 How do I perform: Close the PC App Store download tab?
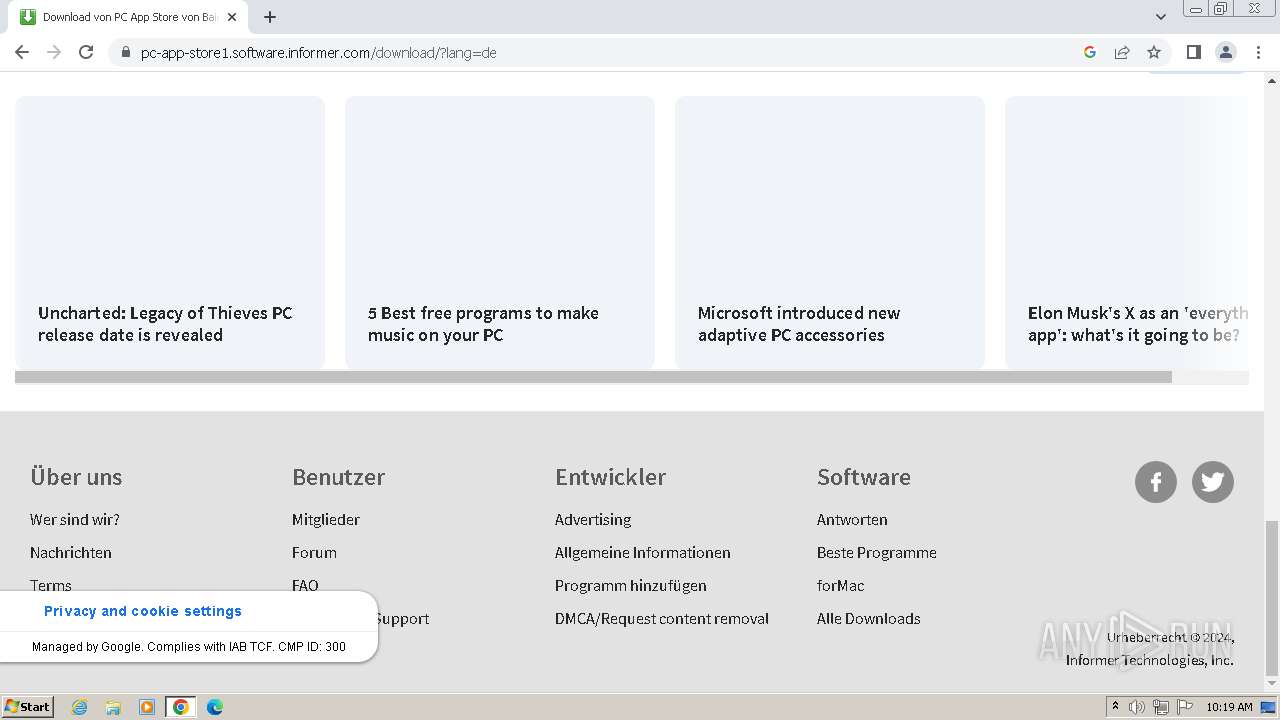(x=232, y=17)
